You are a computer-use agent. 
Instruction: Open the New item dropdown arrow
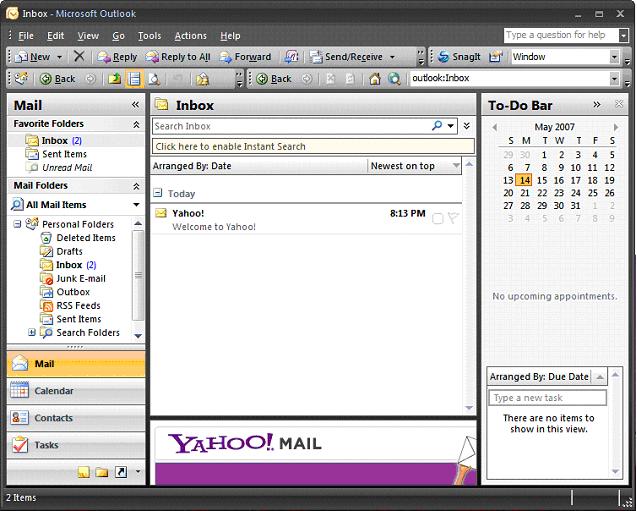(59, 57)
